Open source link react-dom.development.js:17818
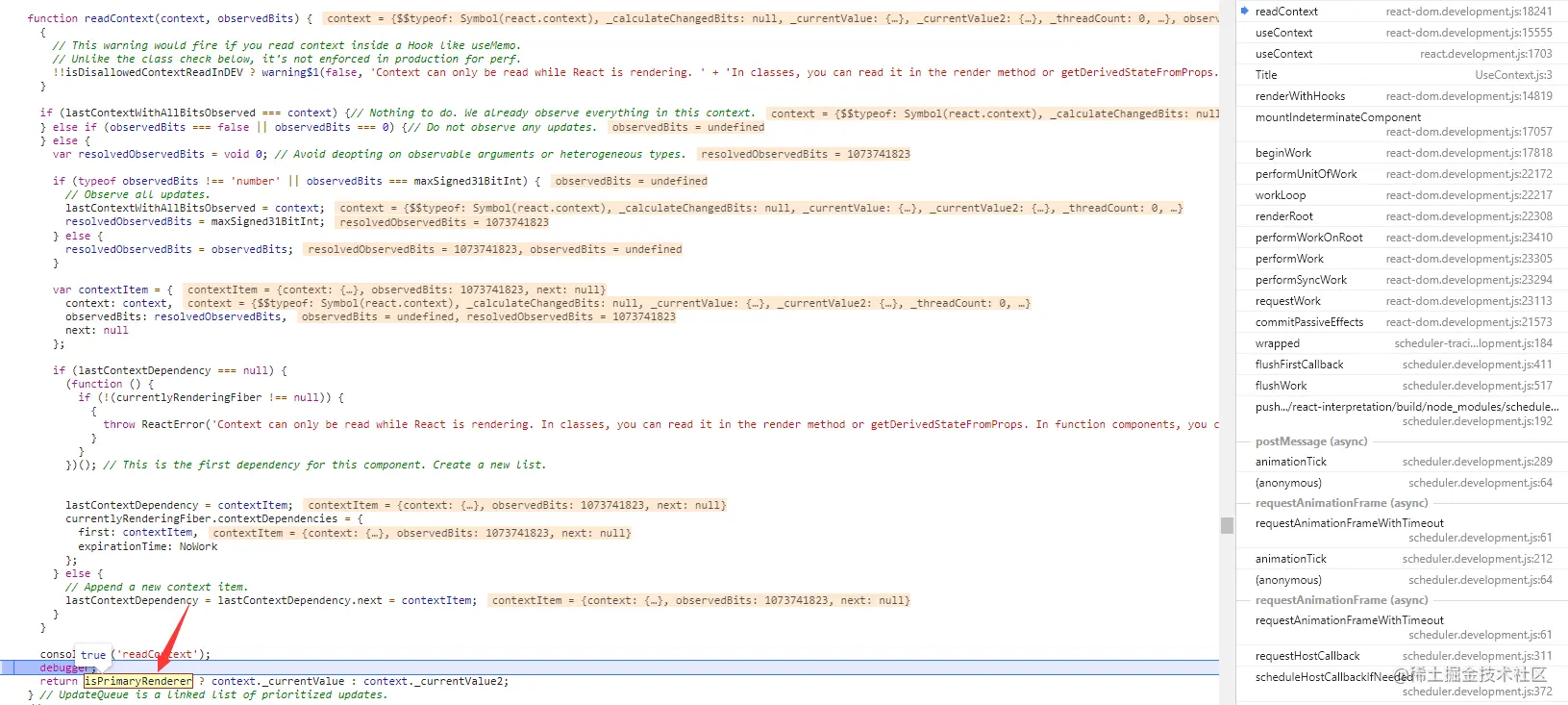Viewport: 1568px width, 705px height. 1469,153
